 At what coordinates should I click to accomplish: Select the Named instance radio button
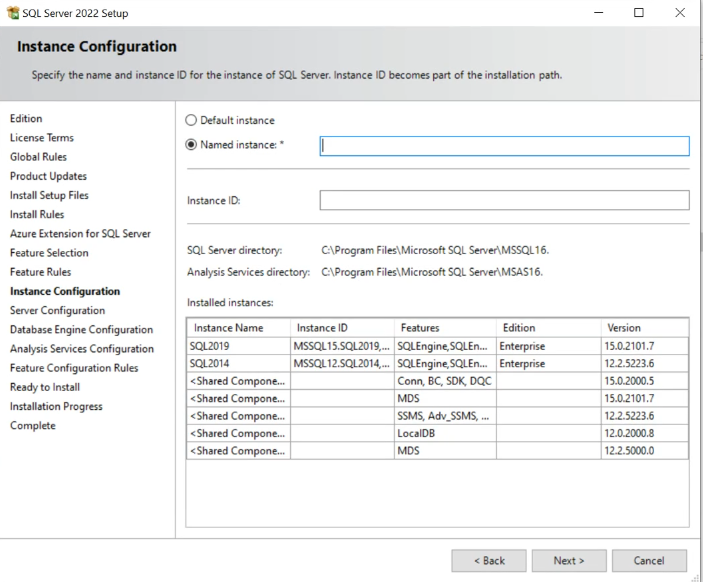tap(191, 144)
